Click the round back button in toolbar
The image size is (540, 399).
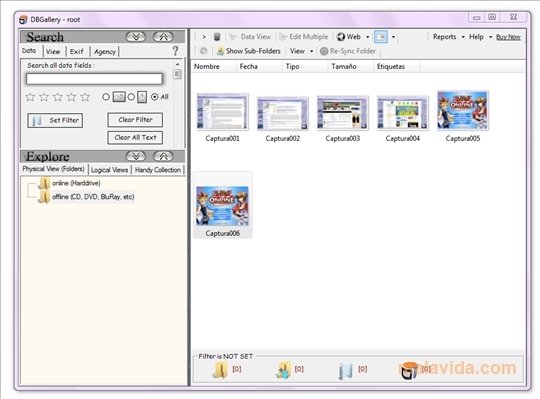click(204, 51)
